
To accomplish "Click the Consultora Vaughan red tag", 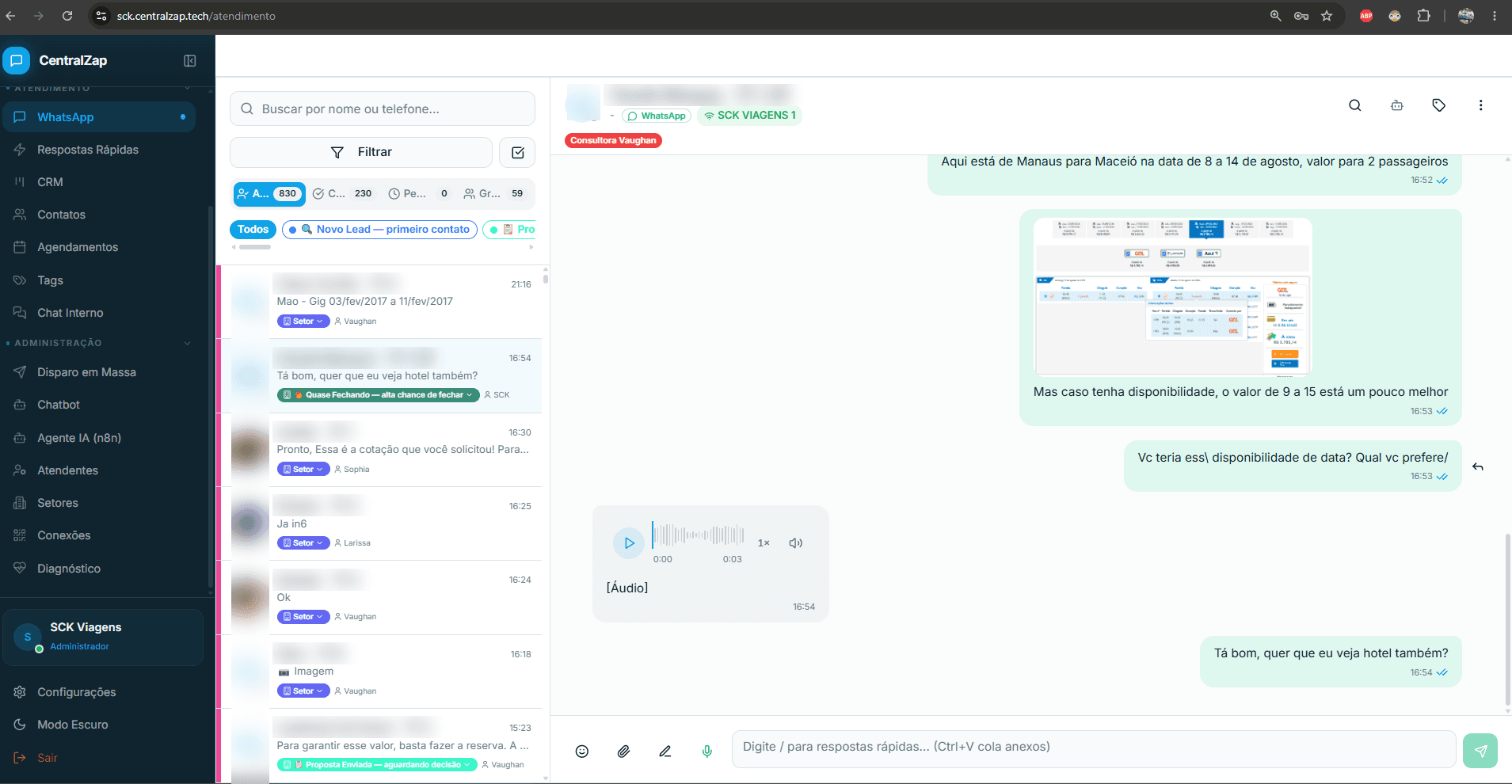I will coord(614,140).
